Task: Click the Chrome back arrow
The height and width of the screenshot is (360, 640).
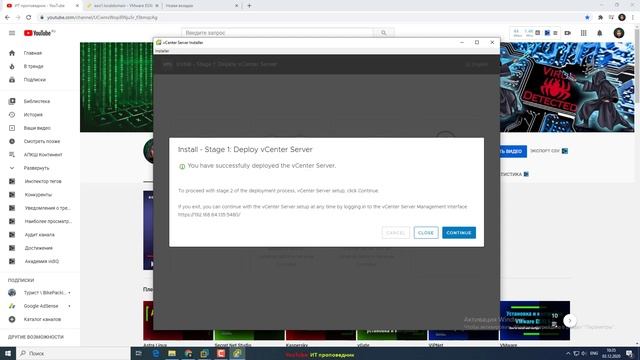Action: pyautogui.click(x=7, y=18)
